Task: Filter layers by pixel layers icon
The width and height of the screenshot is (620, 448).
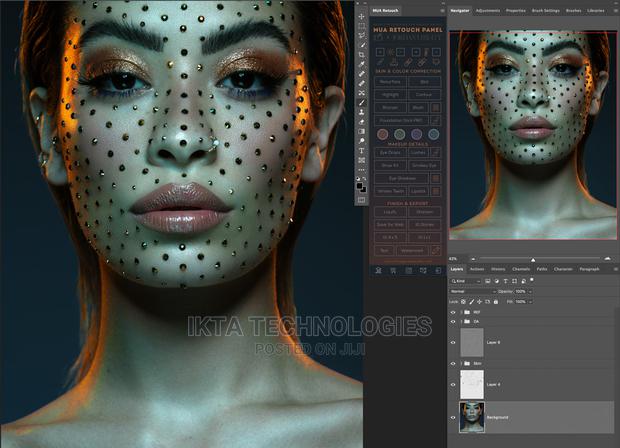Action: pyautogui.click(x=488, y=281)
